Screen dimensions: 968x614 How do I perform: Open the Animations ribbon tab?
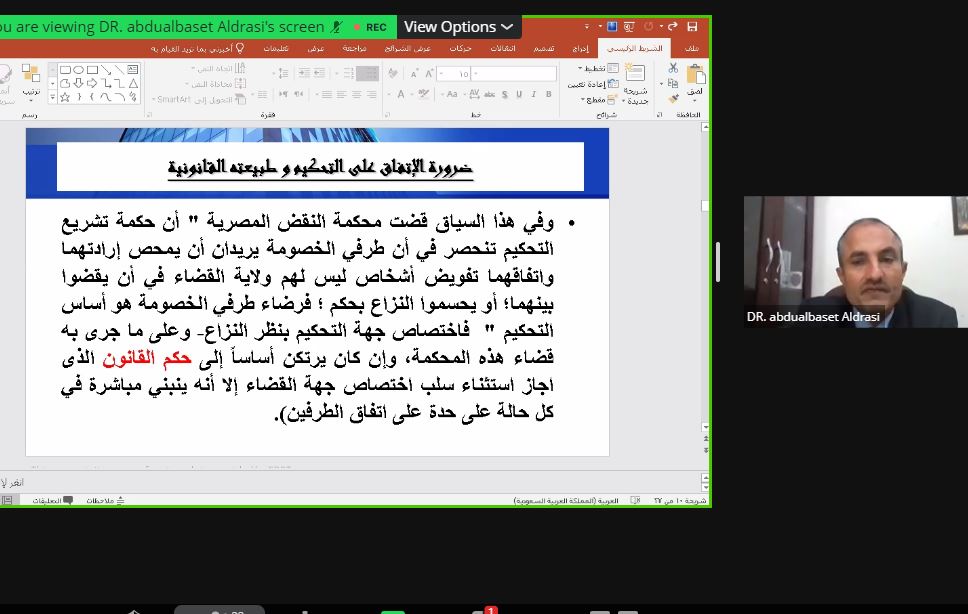[461, 48]
